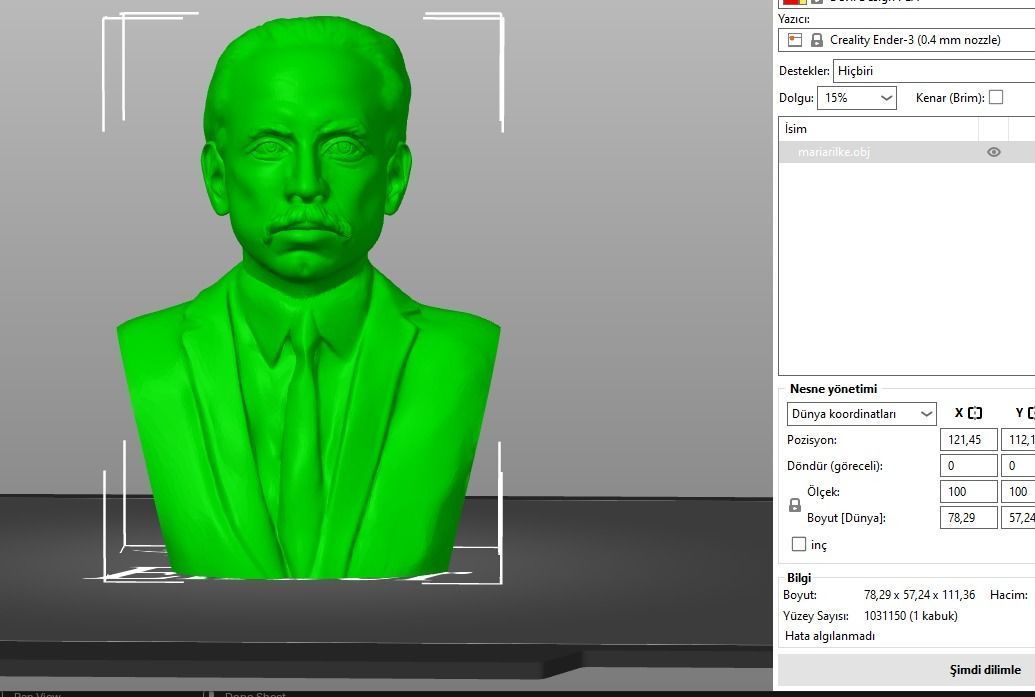Click the printer preset icon beside Creality Ender-3

tap(795, 40)
